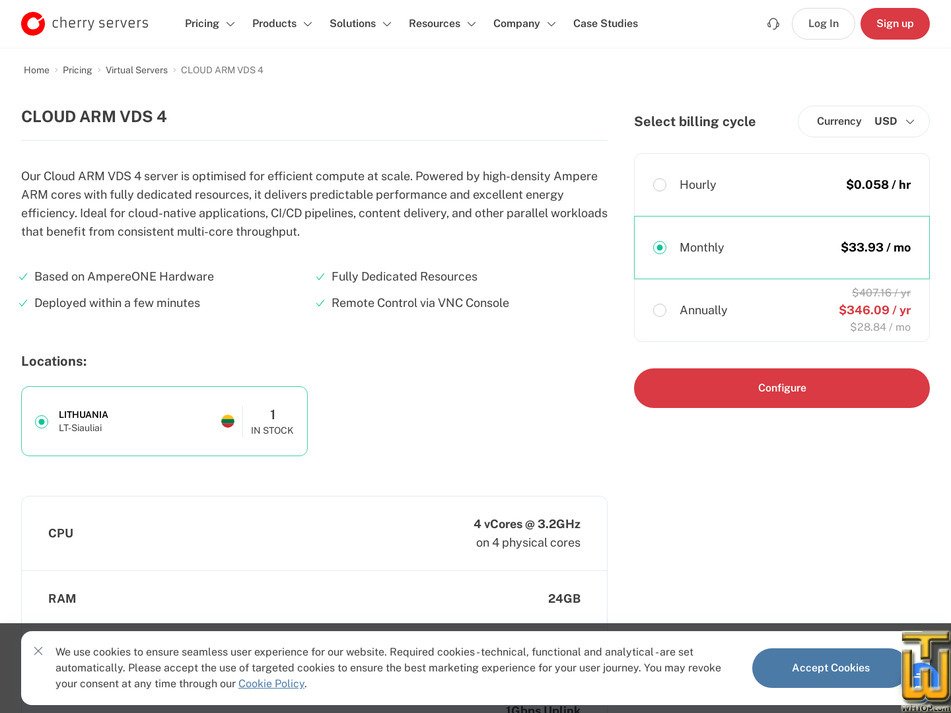This screenshot has height=713, width=951.
Task: Click the RAM row label
Action: pyautogui.click(x=62, y=598)
